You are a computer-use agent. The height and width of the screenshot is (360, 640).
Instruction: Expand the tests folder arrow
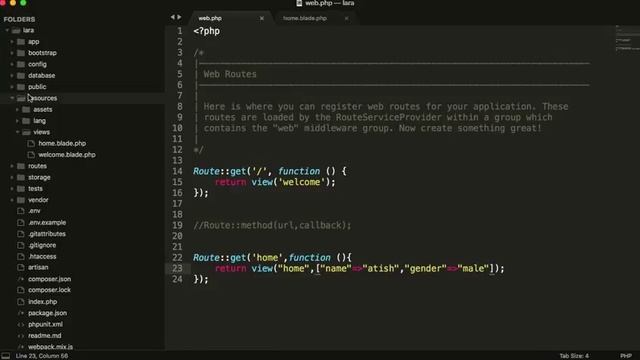tap(12, 189)
